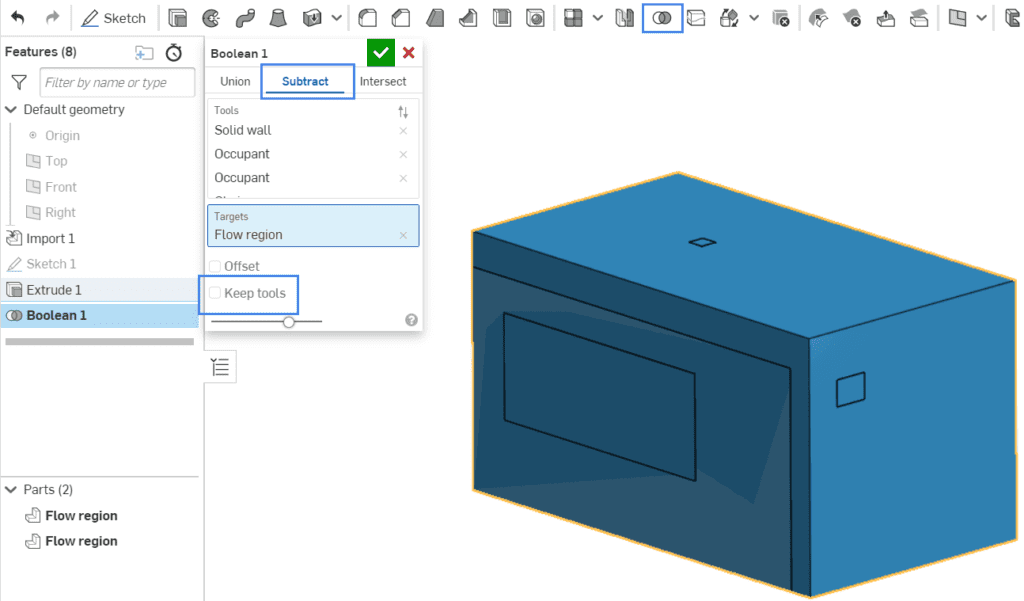Click the history clock icon above Features
Image resolution: width=1024 pixels, height=601 pixels.
click(174, 51)
